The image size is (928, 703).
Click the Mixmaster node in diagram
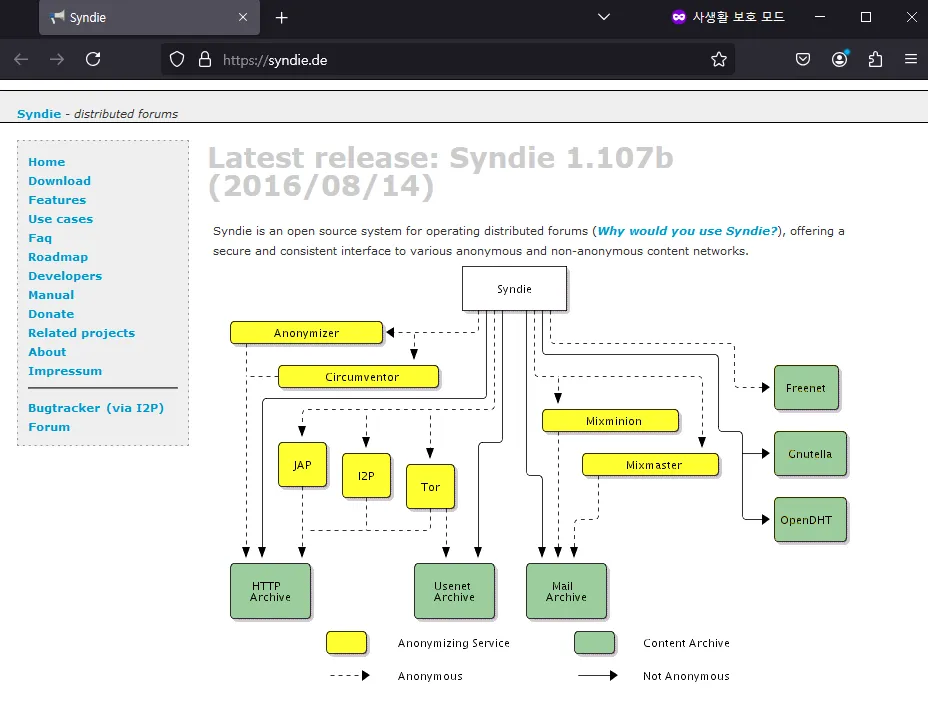(650, 465)
